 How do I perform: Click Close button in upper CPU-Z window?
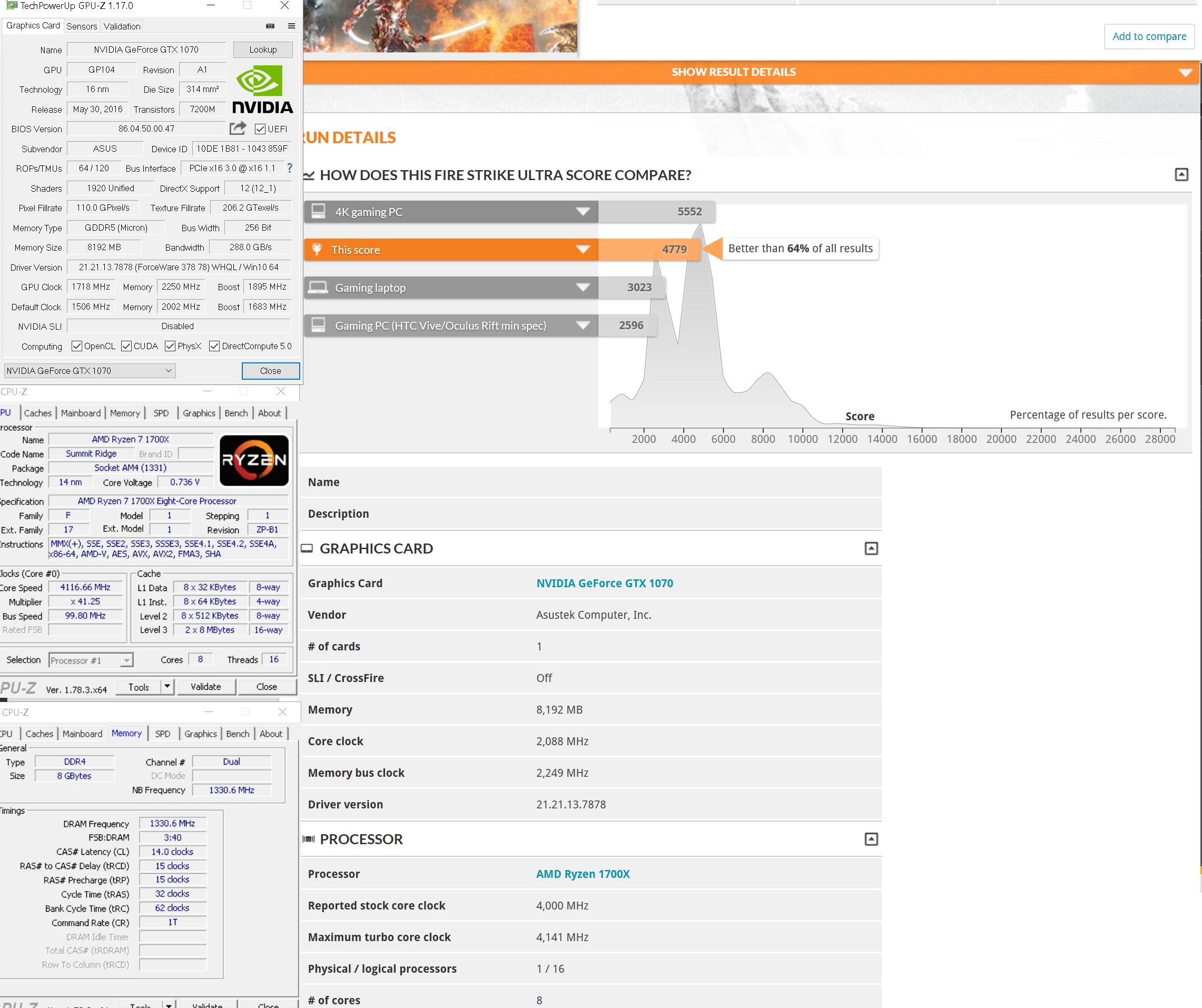tap(267, 687)
